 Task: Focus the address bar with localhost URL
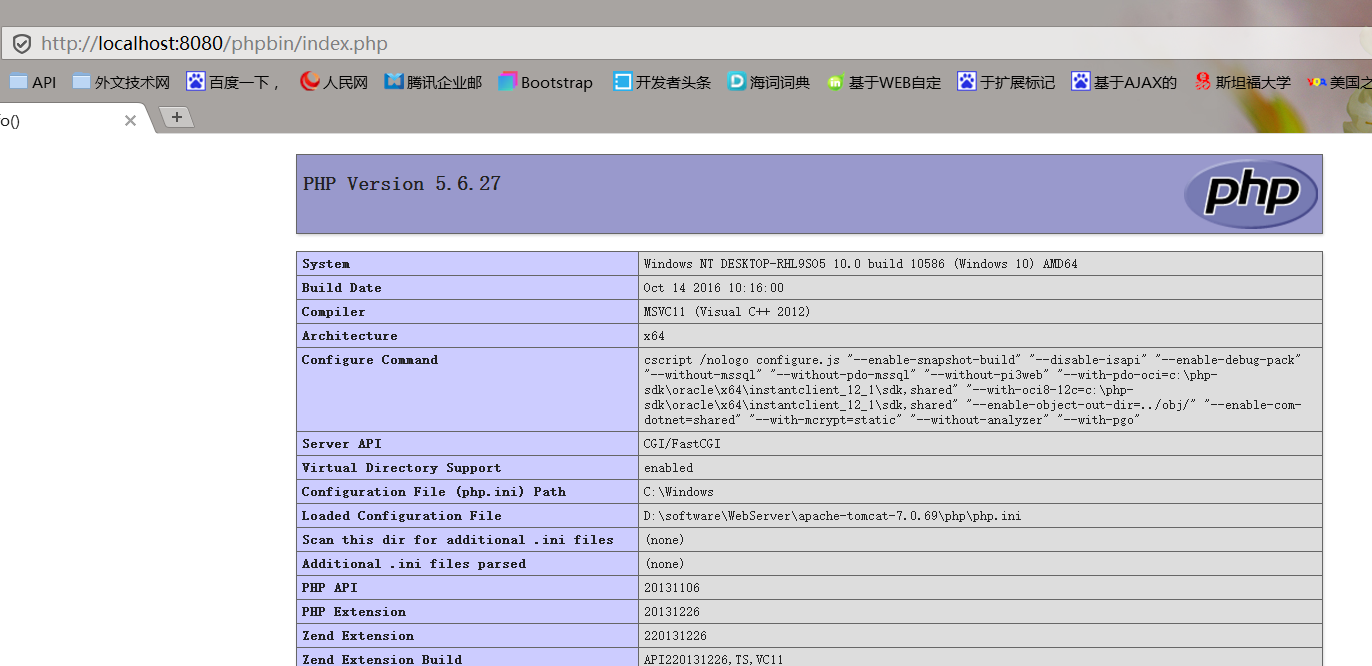[x=600, y=44]
